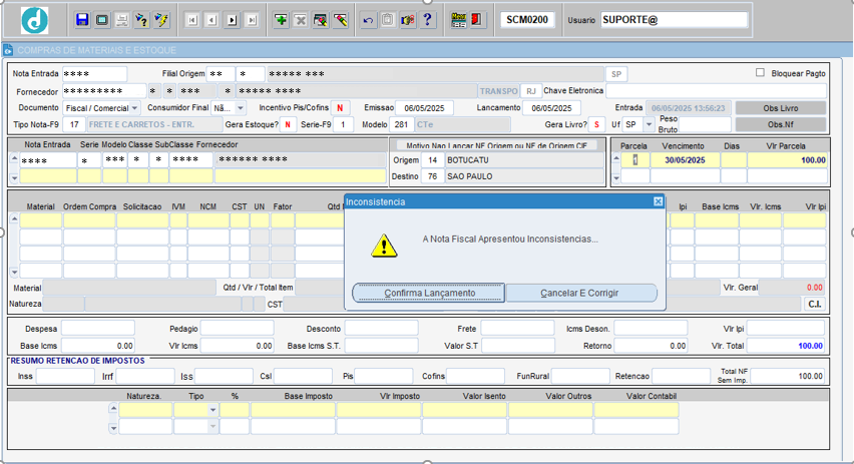The image size is (854, 464).
Task: Click the Save floppy disk icon
Action: coord(82,20)
